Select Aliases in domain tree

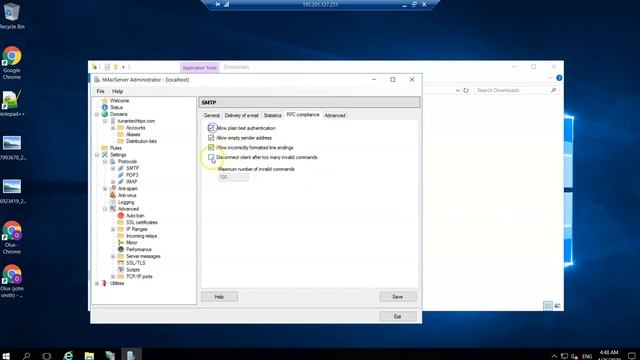click(133, 135)
